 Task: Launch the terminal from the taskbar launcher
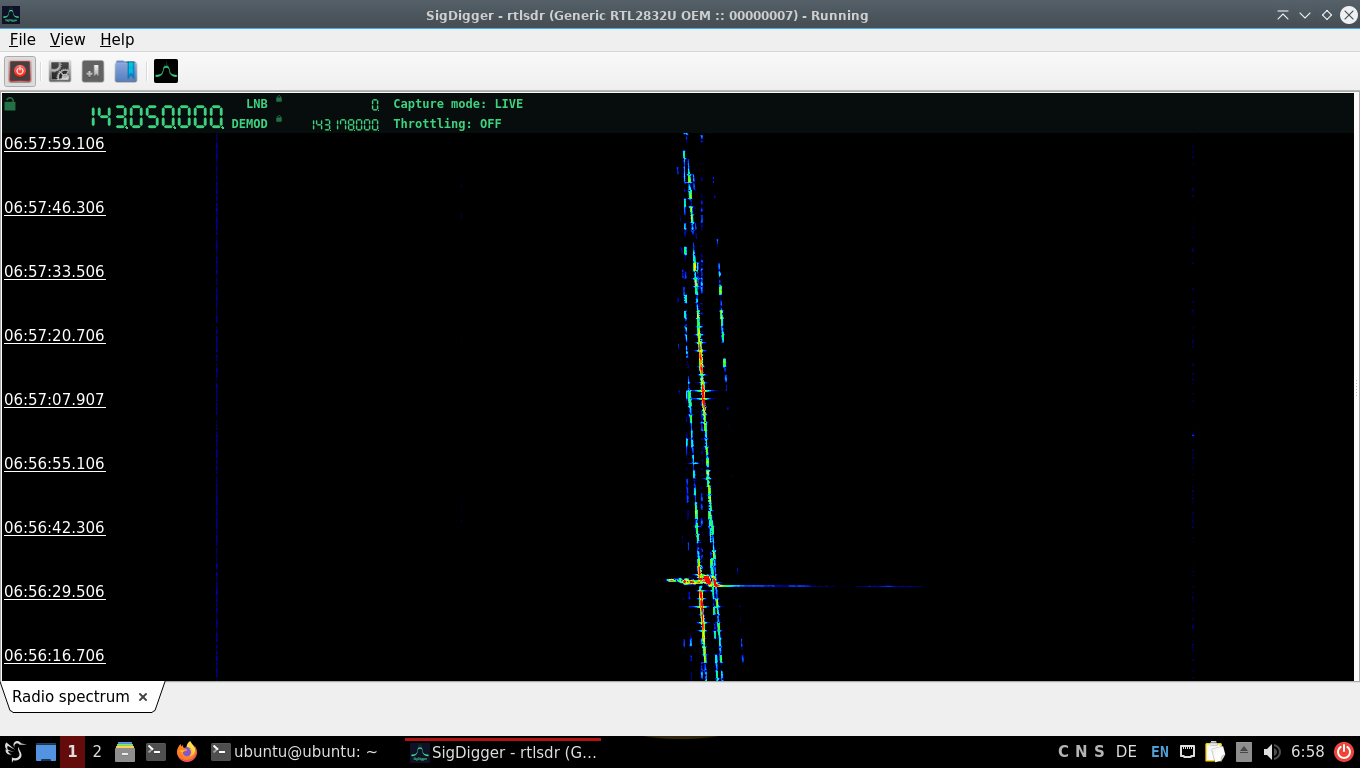click(x=156, y=752)
